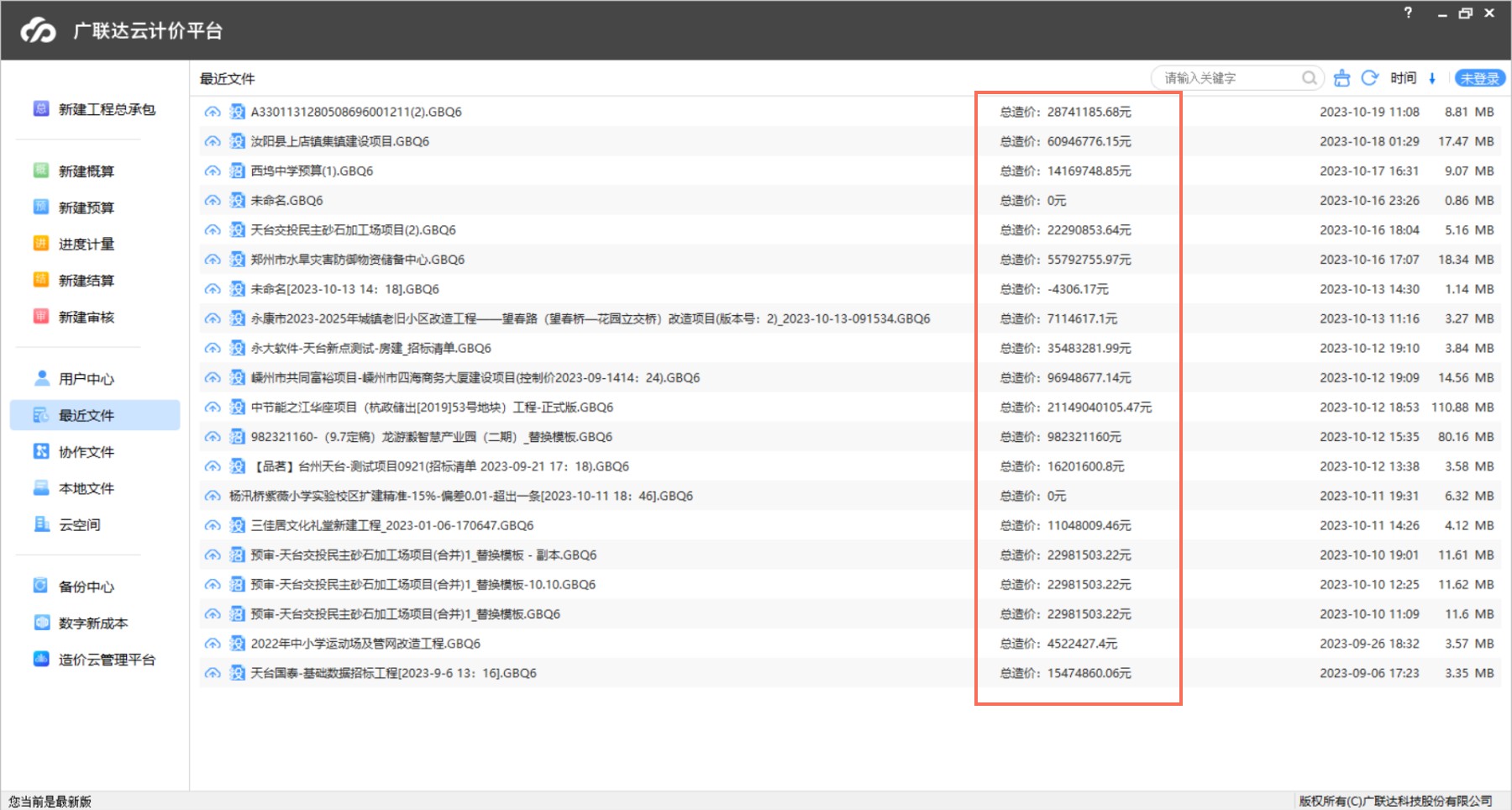1512x810 pixels.
Task: Open 天台交投民主砂石加工场项目(2).GBQ6
Action: (x=353, y=230)
